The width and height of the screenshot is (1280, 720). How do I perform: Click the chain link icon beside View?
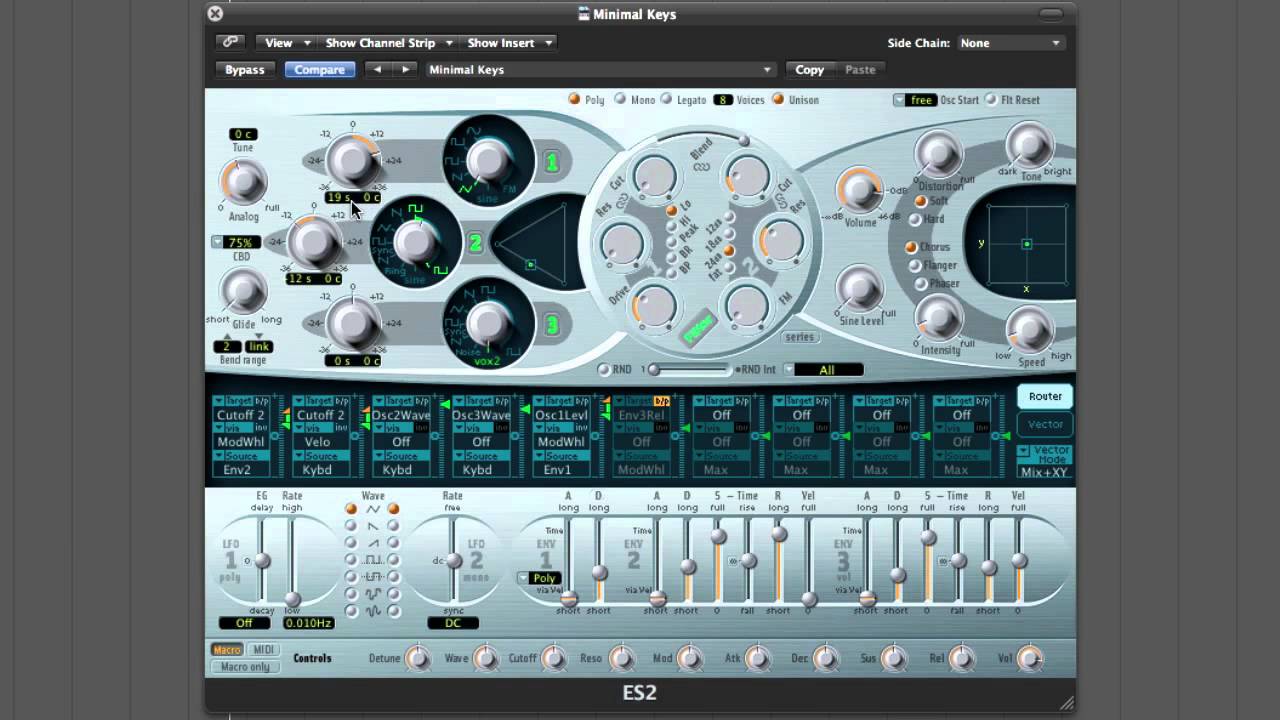point(230,42)
